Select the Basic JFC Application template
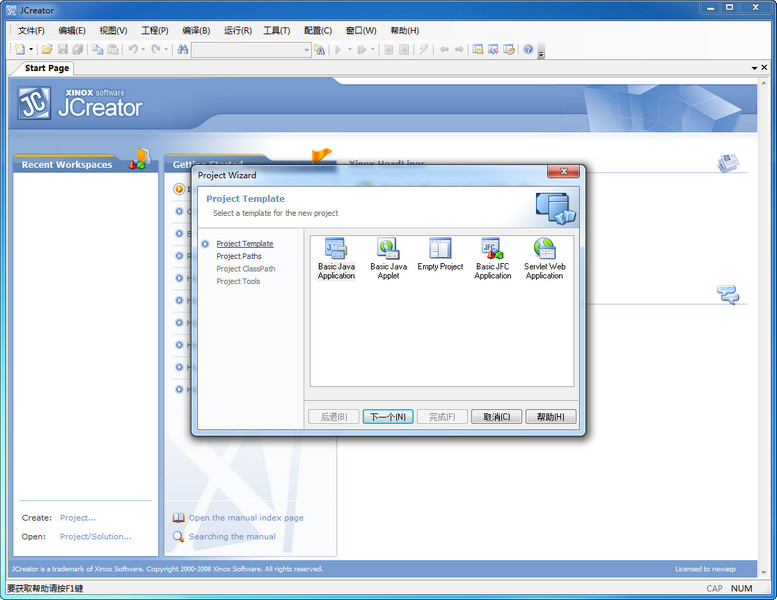Screen dimensions: 777x600 click(x=492, y=258)
